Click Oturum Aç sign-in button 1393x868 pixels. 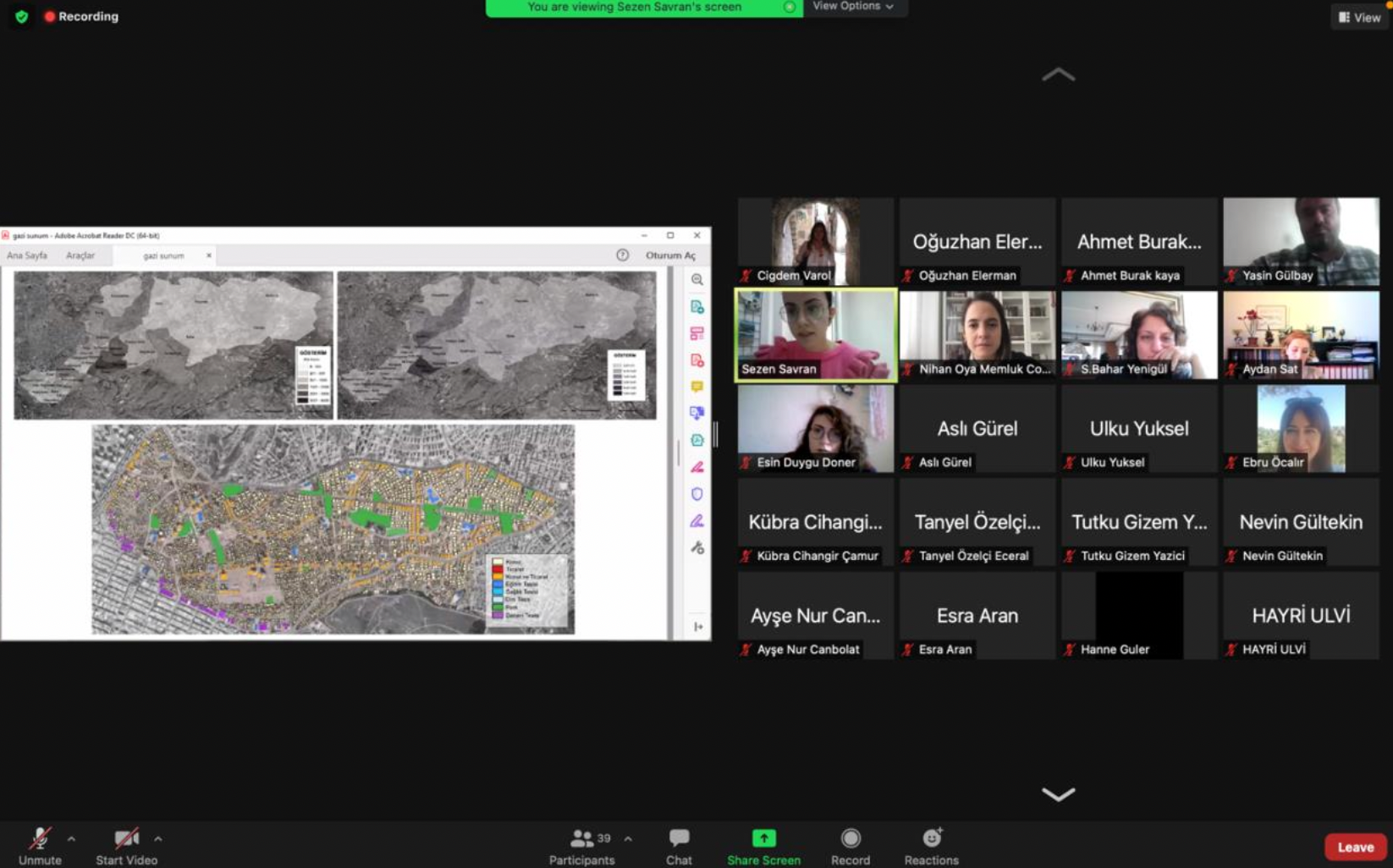tap(670, 255)
